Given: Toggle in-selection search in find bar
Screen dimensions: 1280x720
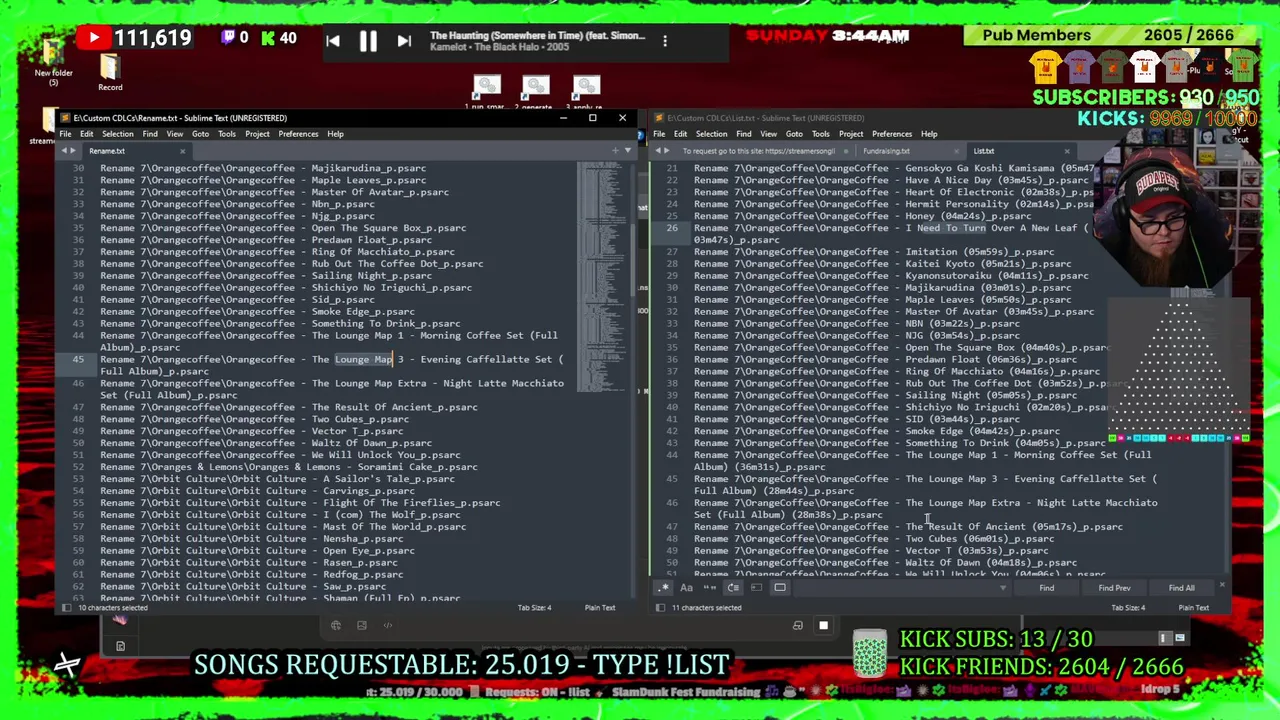Looking at the screenshot, I should pyautogui.click(x=756, y=588).
